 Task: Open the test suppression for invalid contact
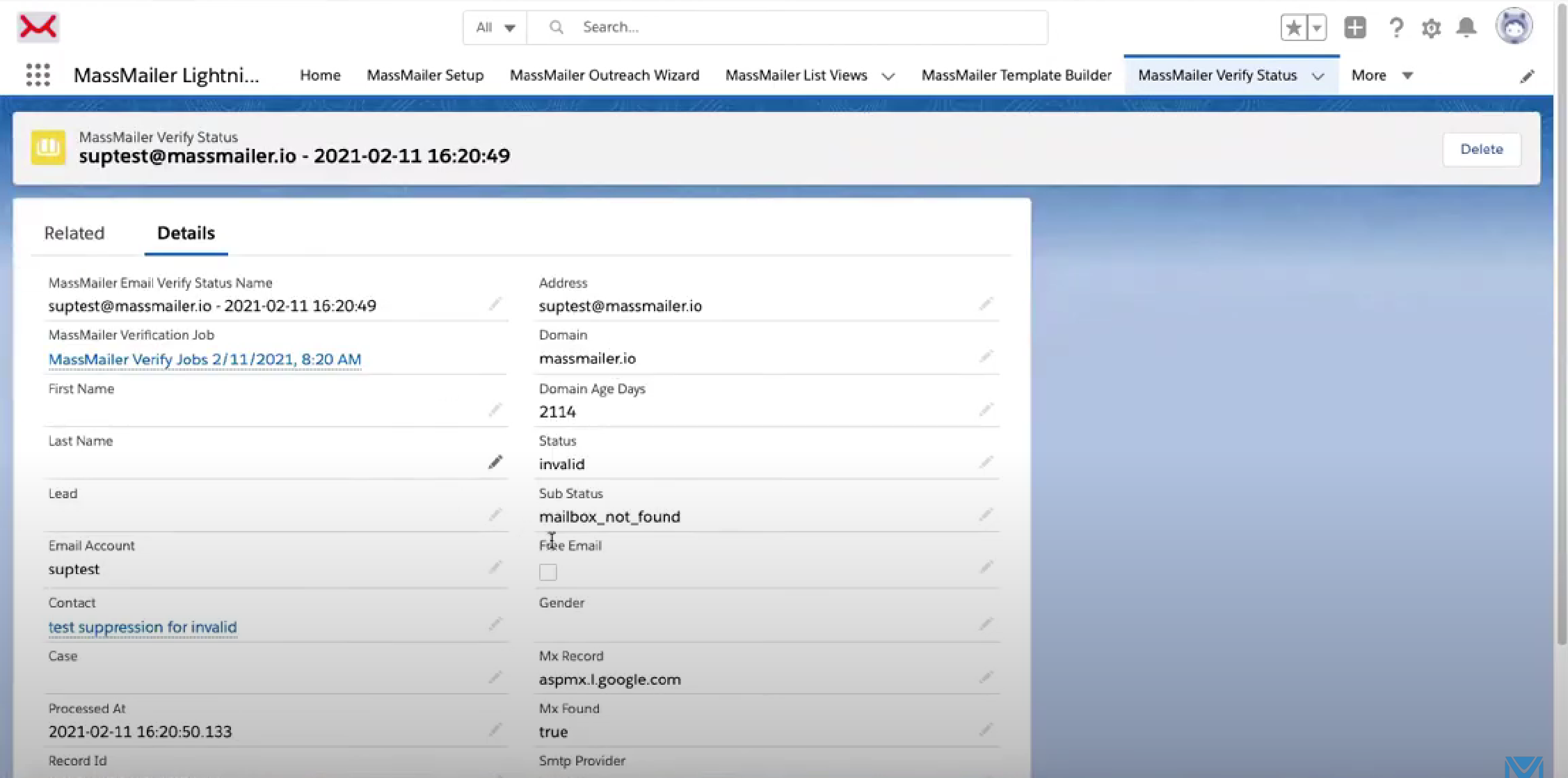coord(143,627)
